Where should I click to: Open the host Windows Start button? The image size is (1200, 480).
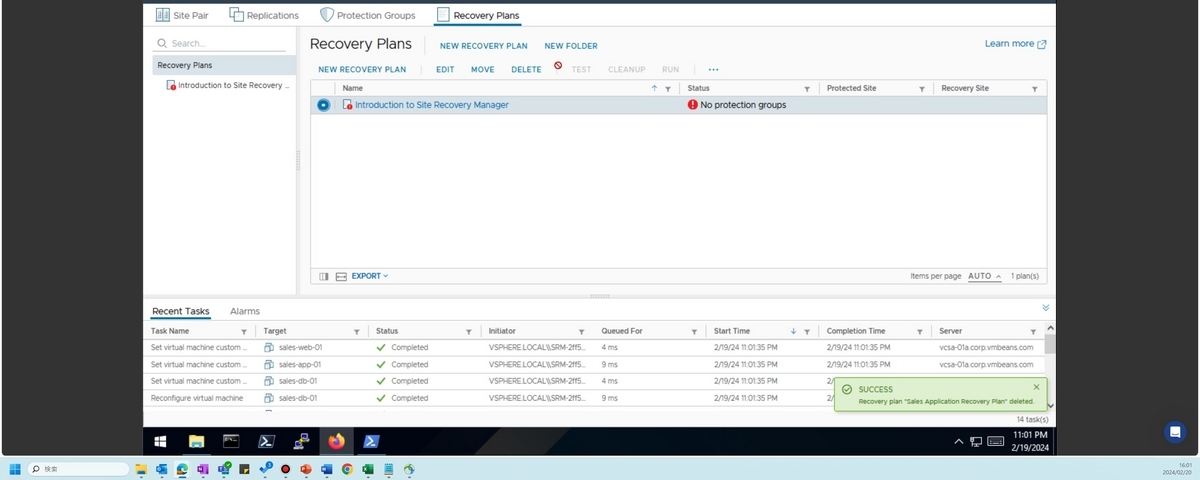pyautogui.click(x=15, y=469)
